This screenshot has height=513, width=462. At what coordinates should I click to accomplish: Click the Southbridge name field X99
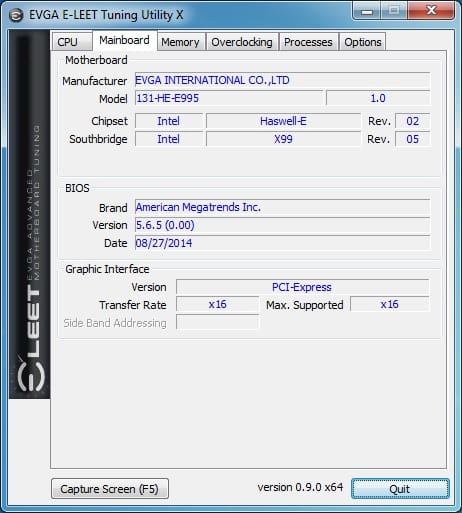coord(283,139)
